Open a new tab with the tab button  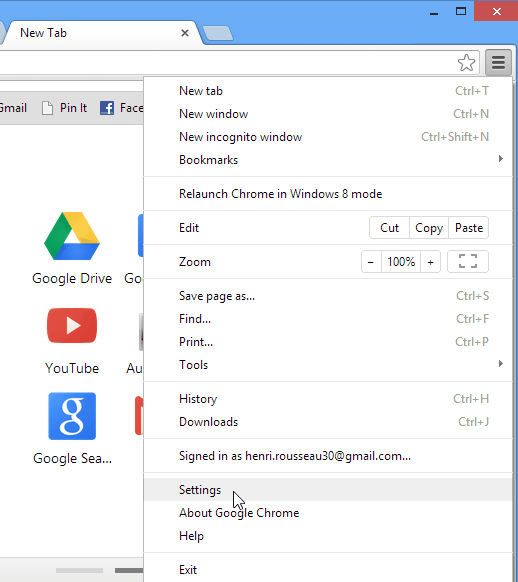pyautogui.click(x=218, y=33)
